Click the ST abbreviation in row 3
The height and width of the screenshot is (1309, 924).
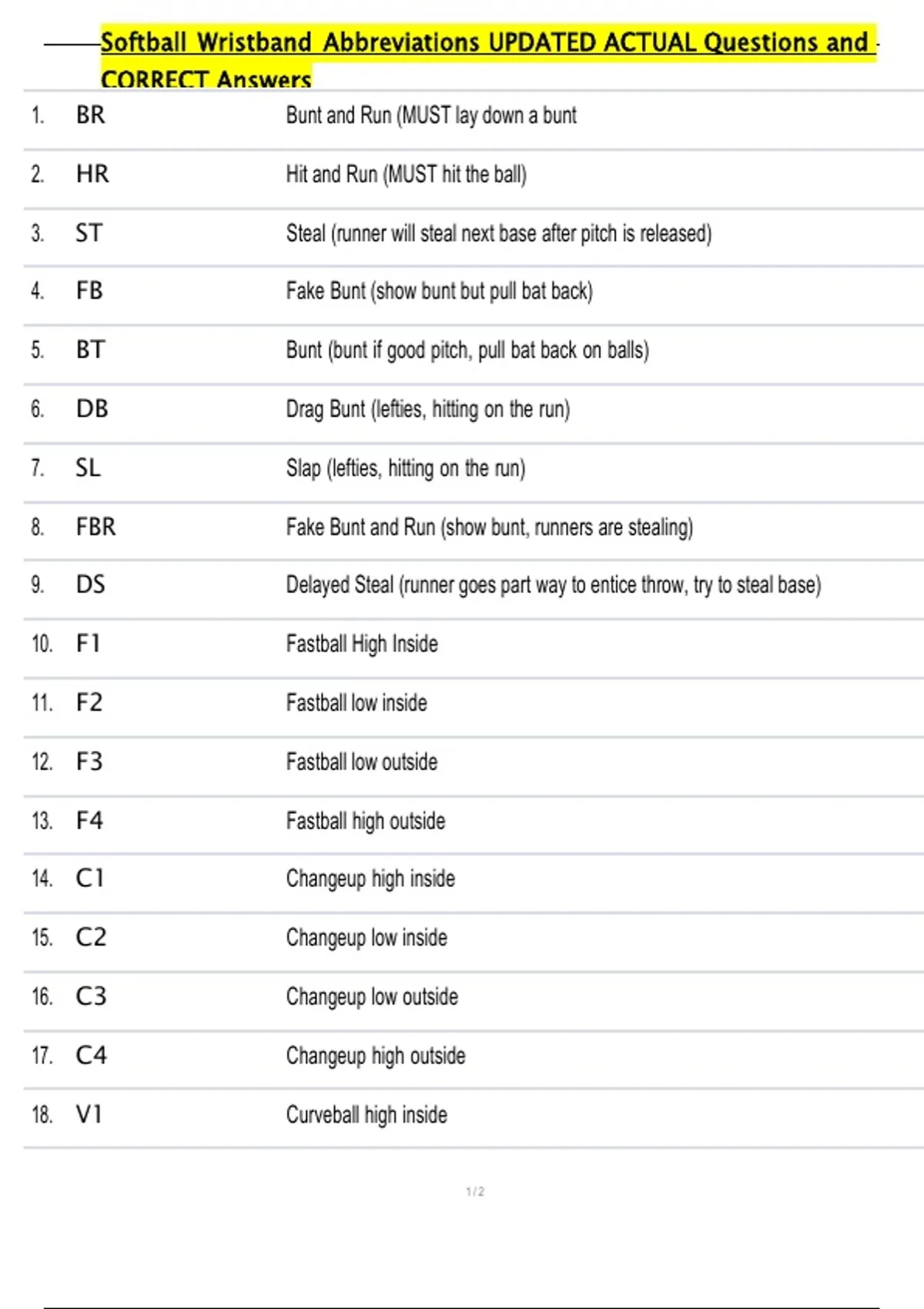(89, 233)
